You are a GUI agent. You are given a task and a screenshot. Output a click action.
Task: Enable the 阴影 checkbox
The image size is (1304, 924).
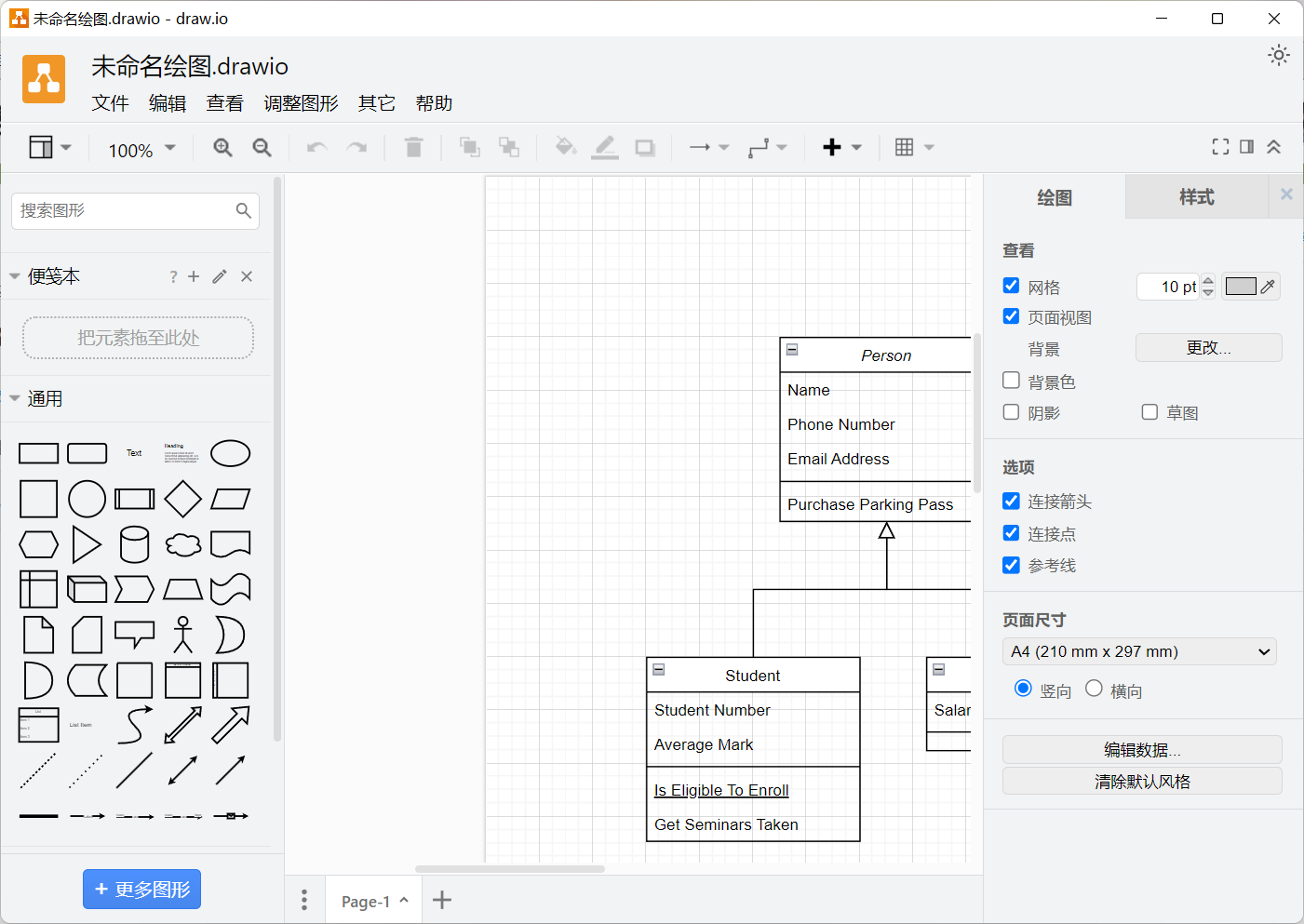pos(1011,411)
